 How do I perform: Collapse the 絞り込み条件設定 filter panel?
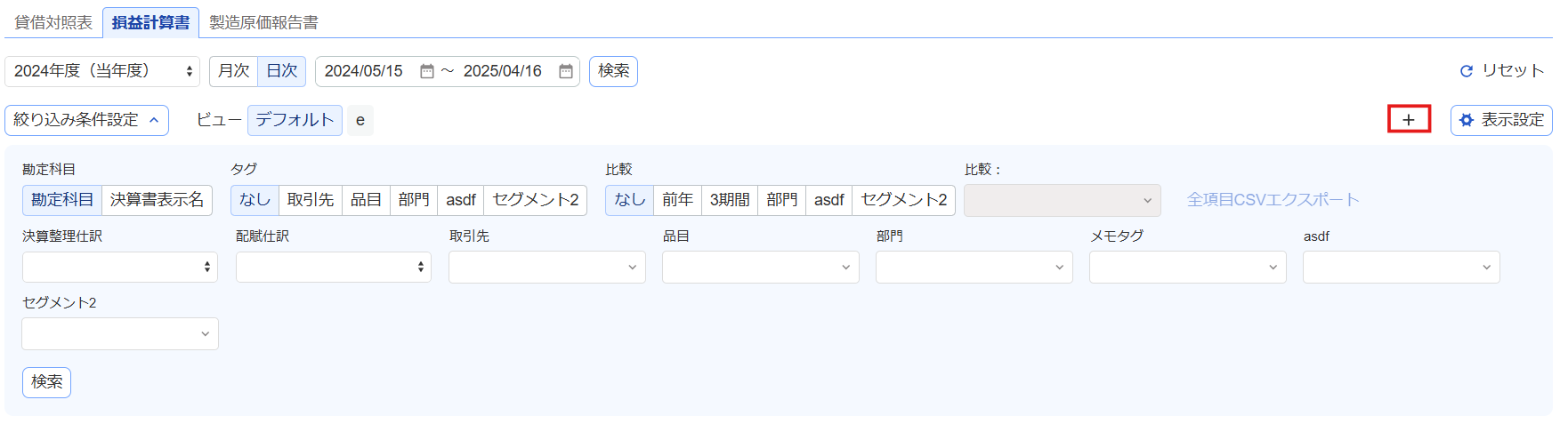pos(86,120)
